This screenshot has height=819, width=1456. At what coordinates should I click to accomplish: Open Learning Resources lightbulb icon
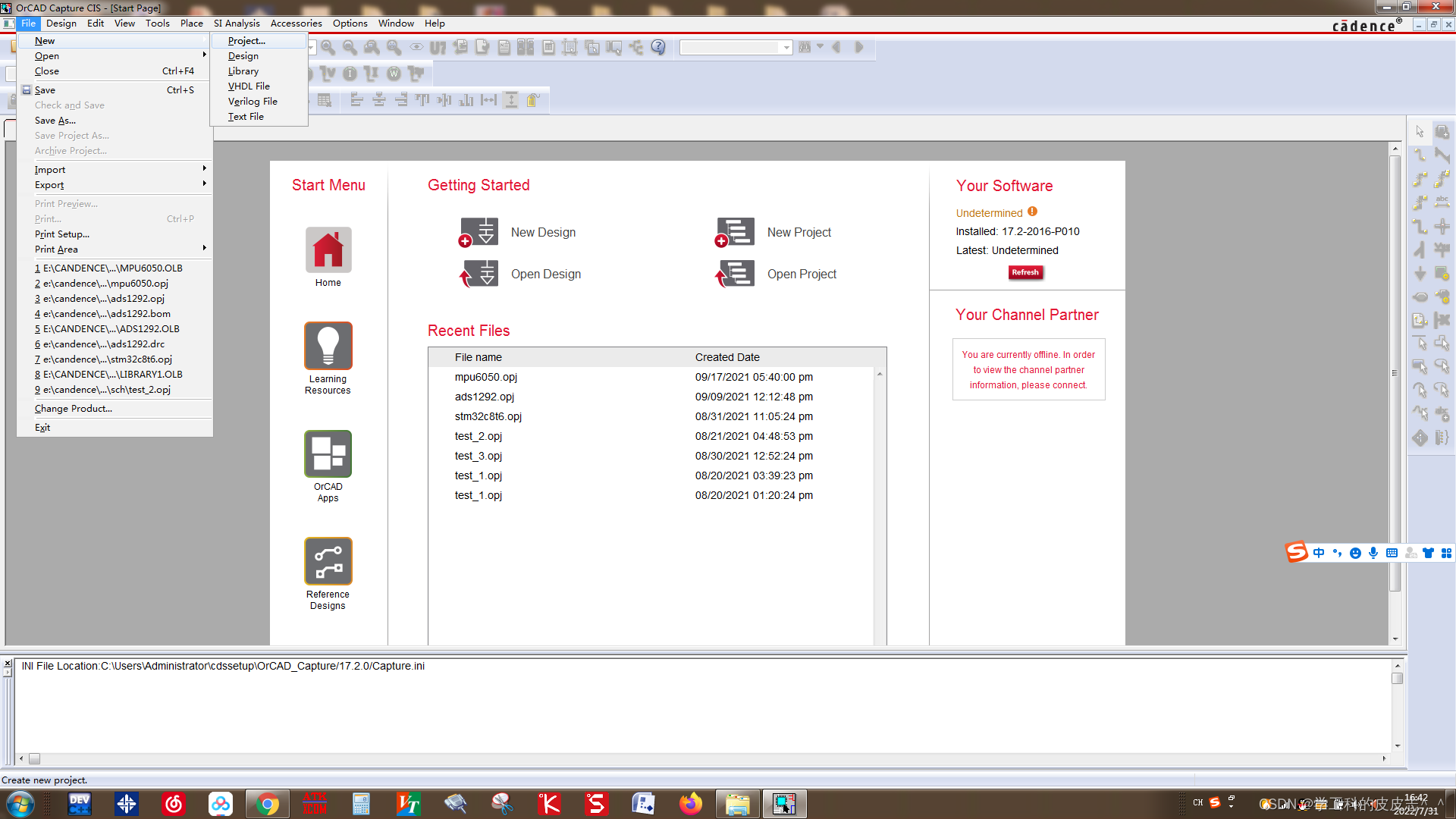tap(328, 346)
